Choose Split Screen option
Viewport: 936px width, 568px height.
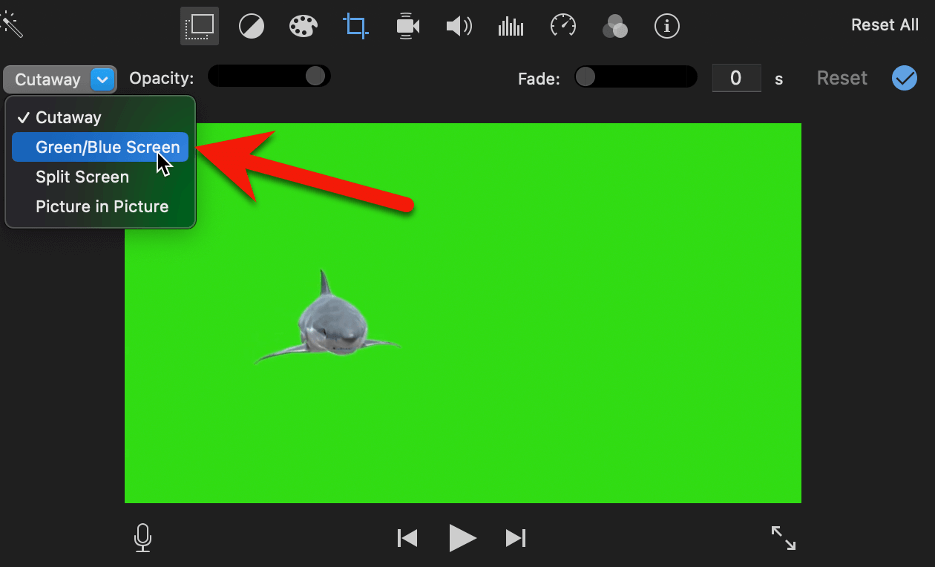coord(100,177)
